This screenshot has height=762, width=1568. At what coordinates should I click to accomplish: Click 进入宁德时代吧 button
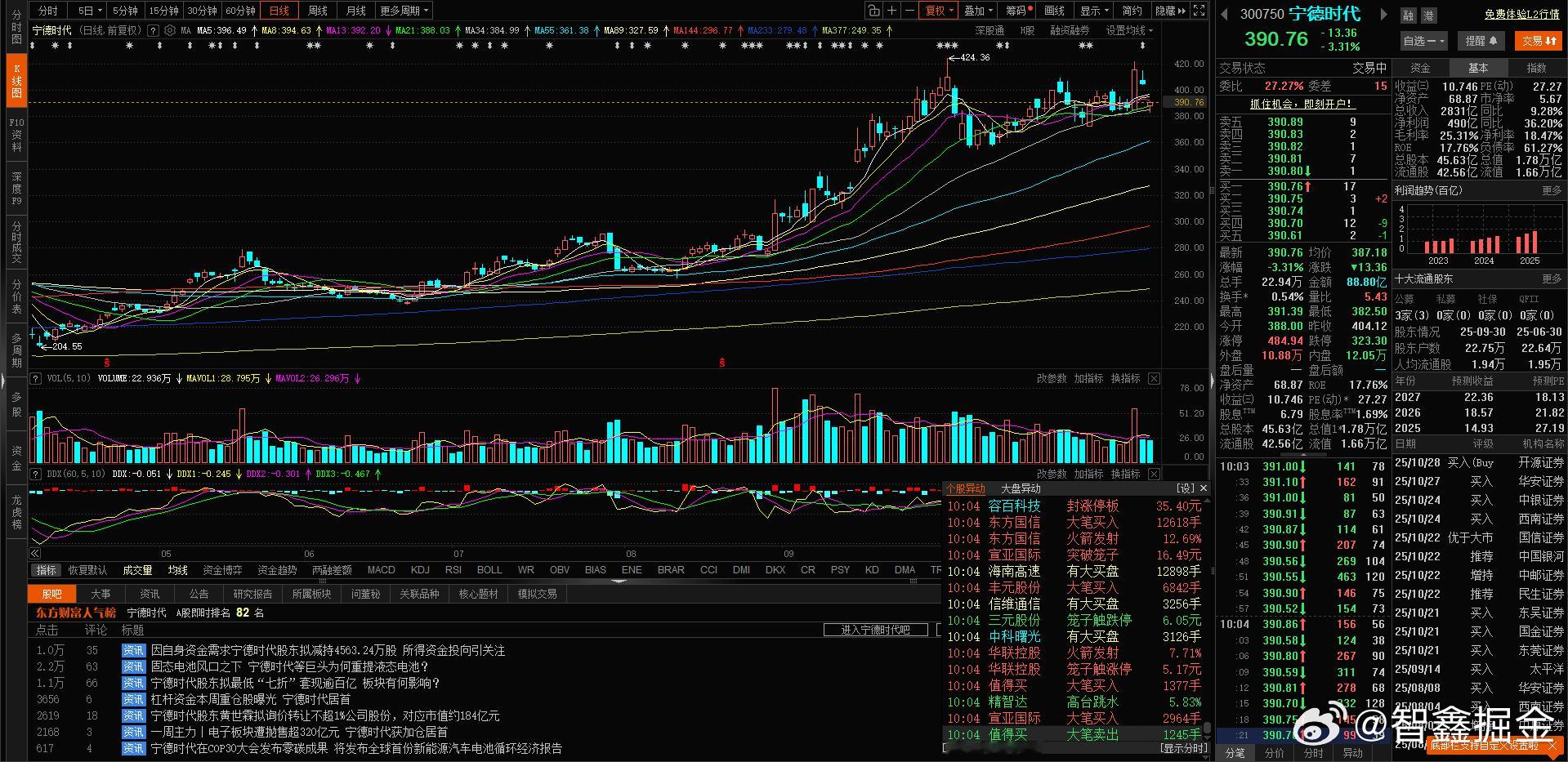point(875,630)
